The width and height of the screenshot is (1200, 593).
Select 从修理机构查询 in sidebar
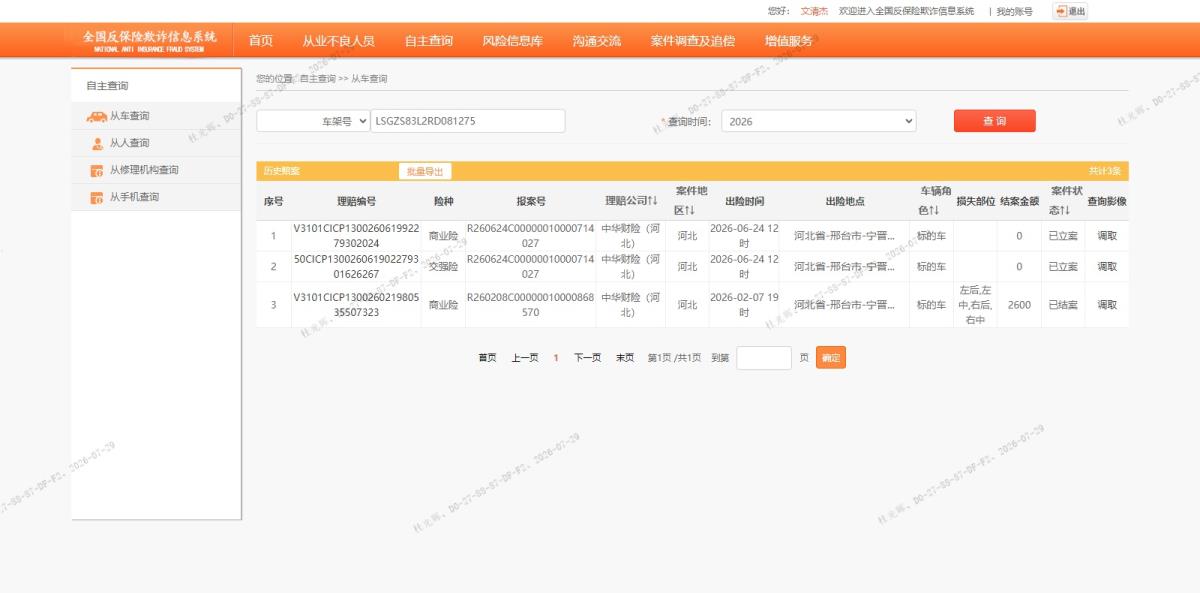coord(144,171)
